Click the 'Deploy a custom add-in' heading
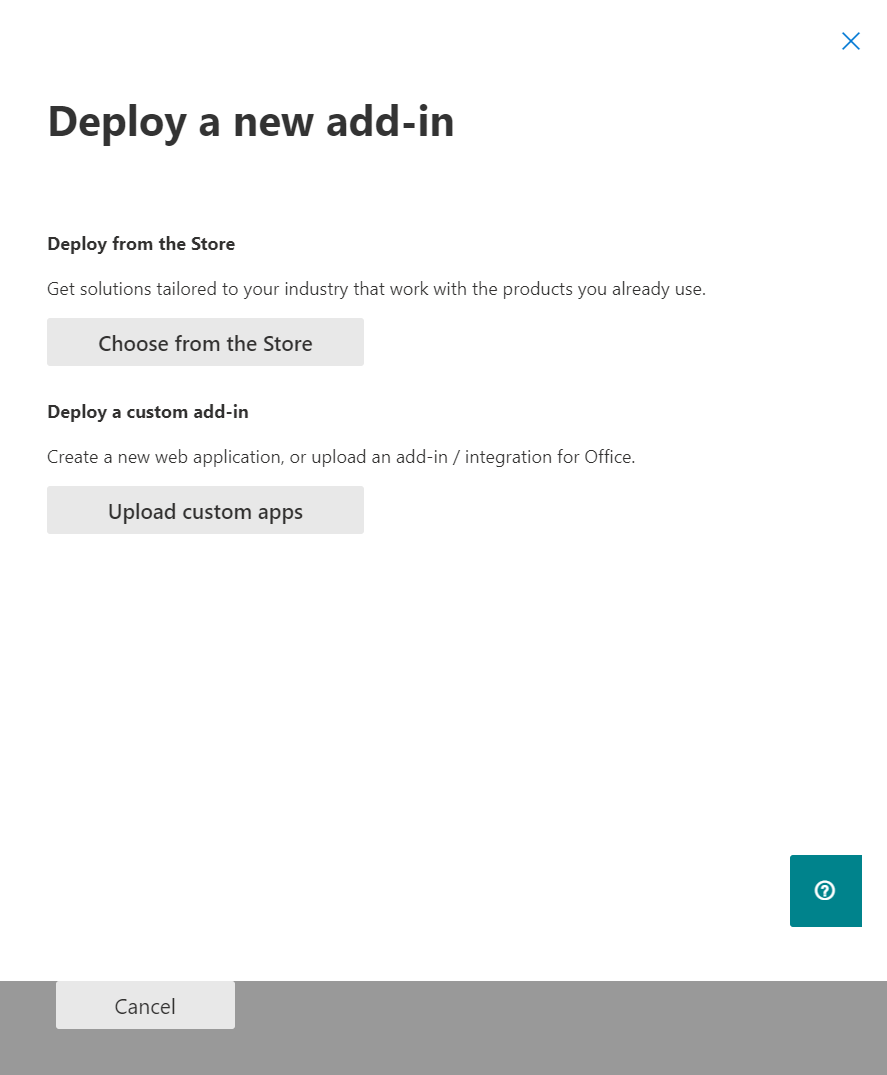 tap(148, 412)
